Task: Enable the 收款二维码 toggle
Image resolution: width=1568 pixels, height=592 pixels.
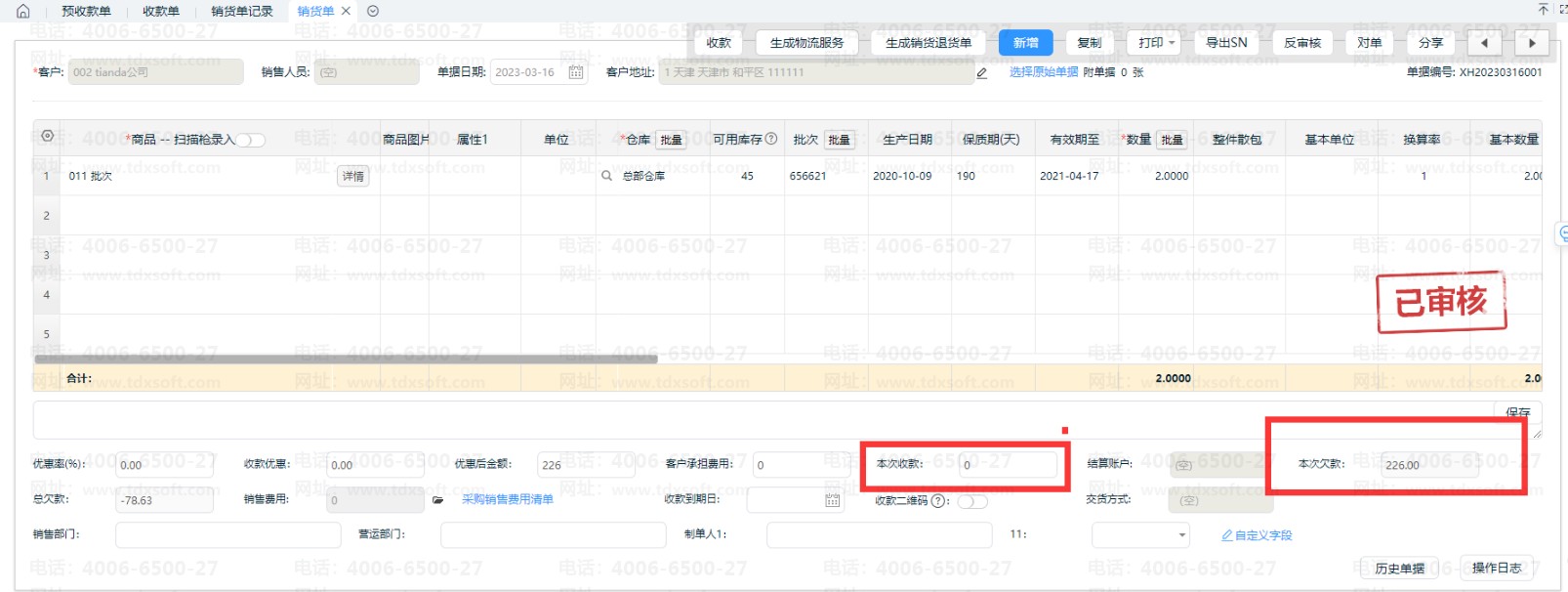Action: 971,501
